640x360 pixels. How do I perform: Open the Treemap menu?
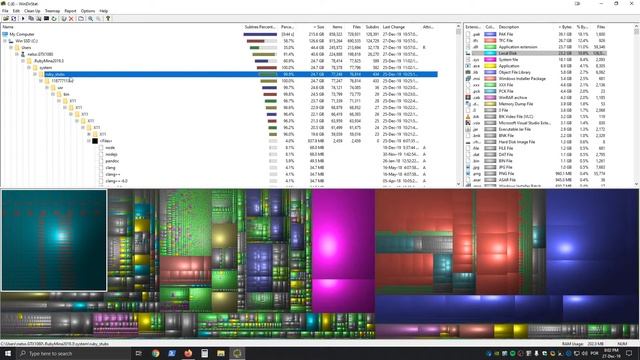click(52, 11)
